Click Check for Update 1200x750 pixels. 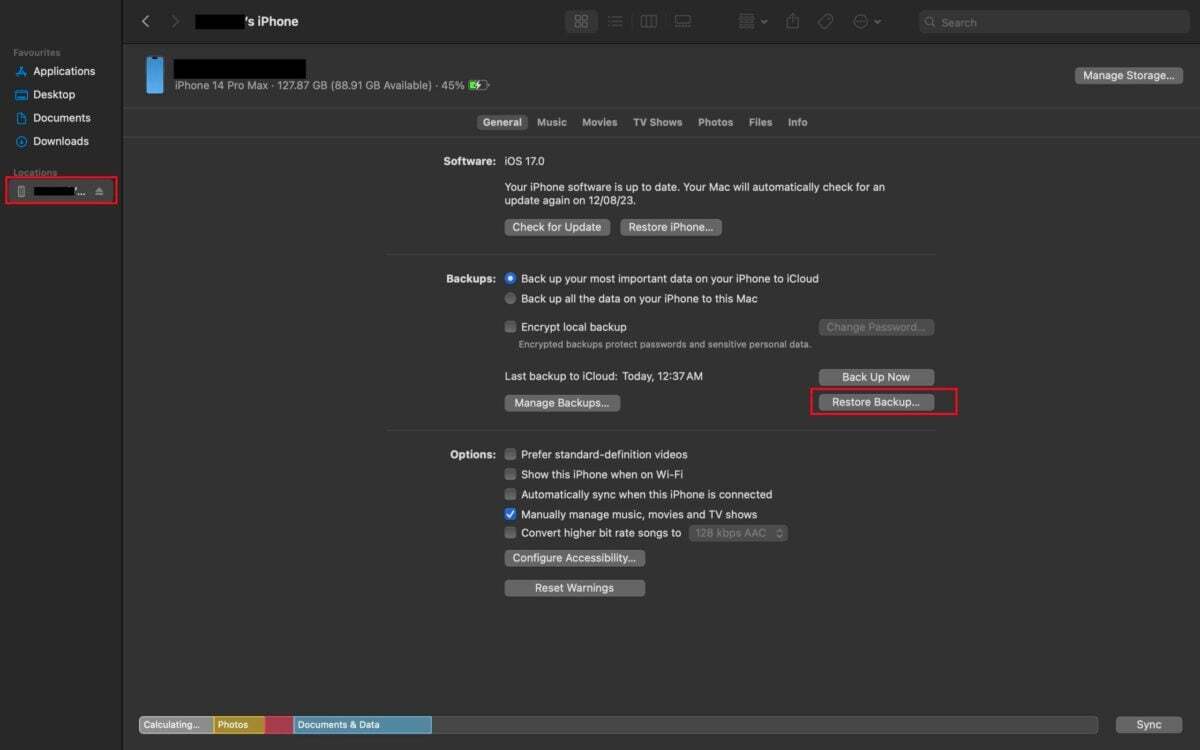click(x=557, y=227)
